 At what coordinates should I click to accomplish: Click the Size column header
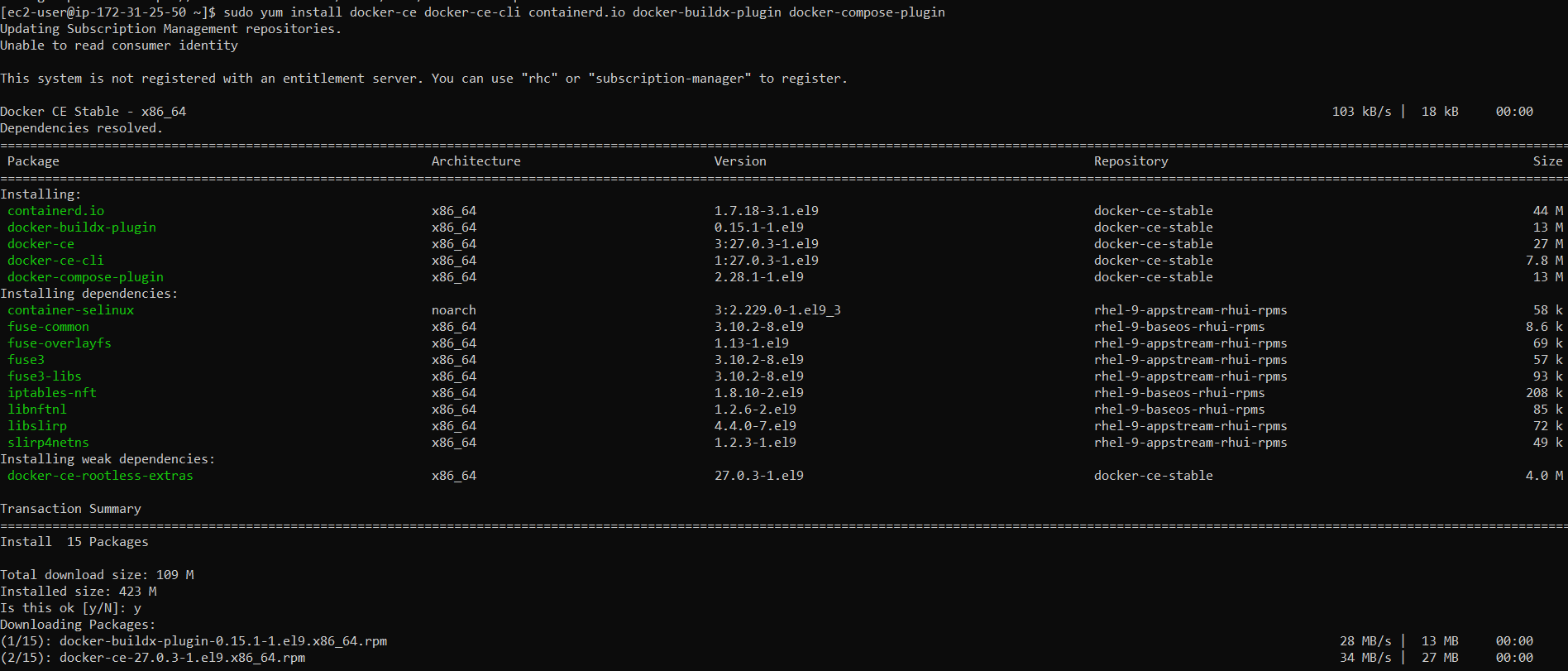pos(1547,161)
